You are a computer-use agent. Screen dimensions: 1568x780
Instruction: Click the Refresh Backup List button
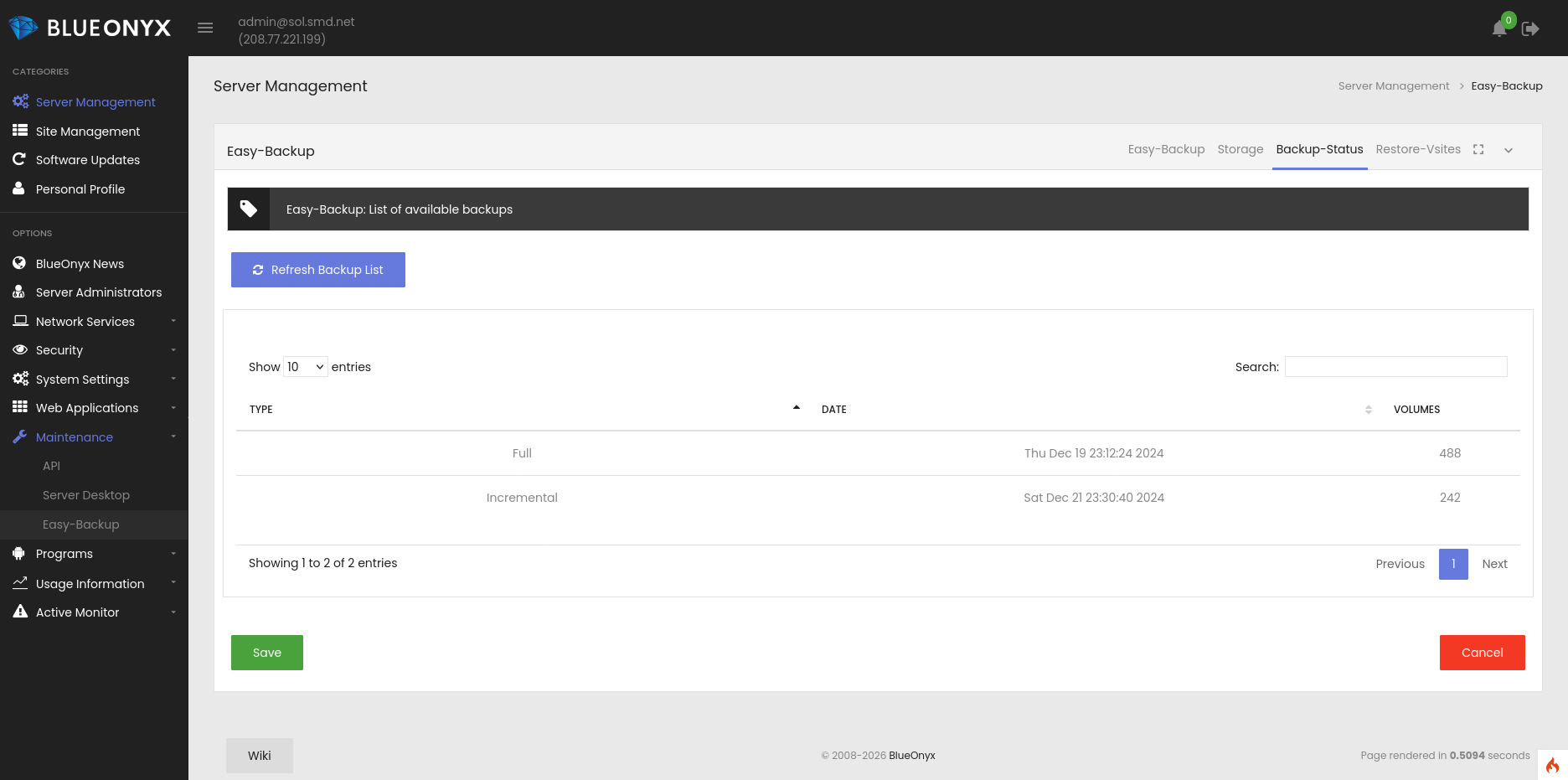point(318,270)
